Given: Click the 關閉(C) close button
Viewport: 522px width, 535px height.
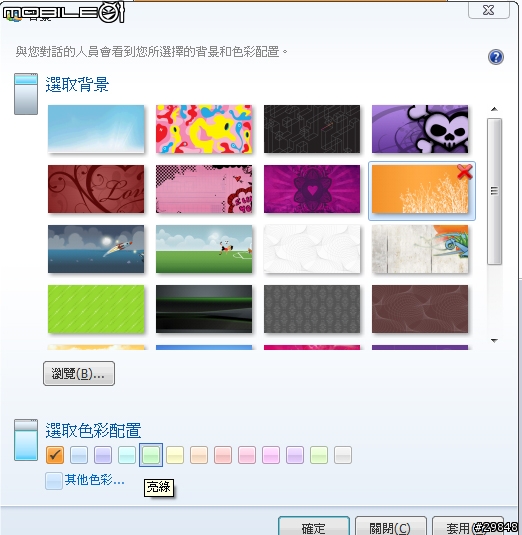Looking at the screenshot, I should click(x=391, y=526).
